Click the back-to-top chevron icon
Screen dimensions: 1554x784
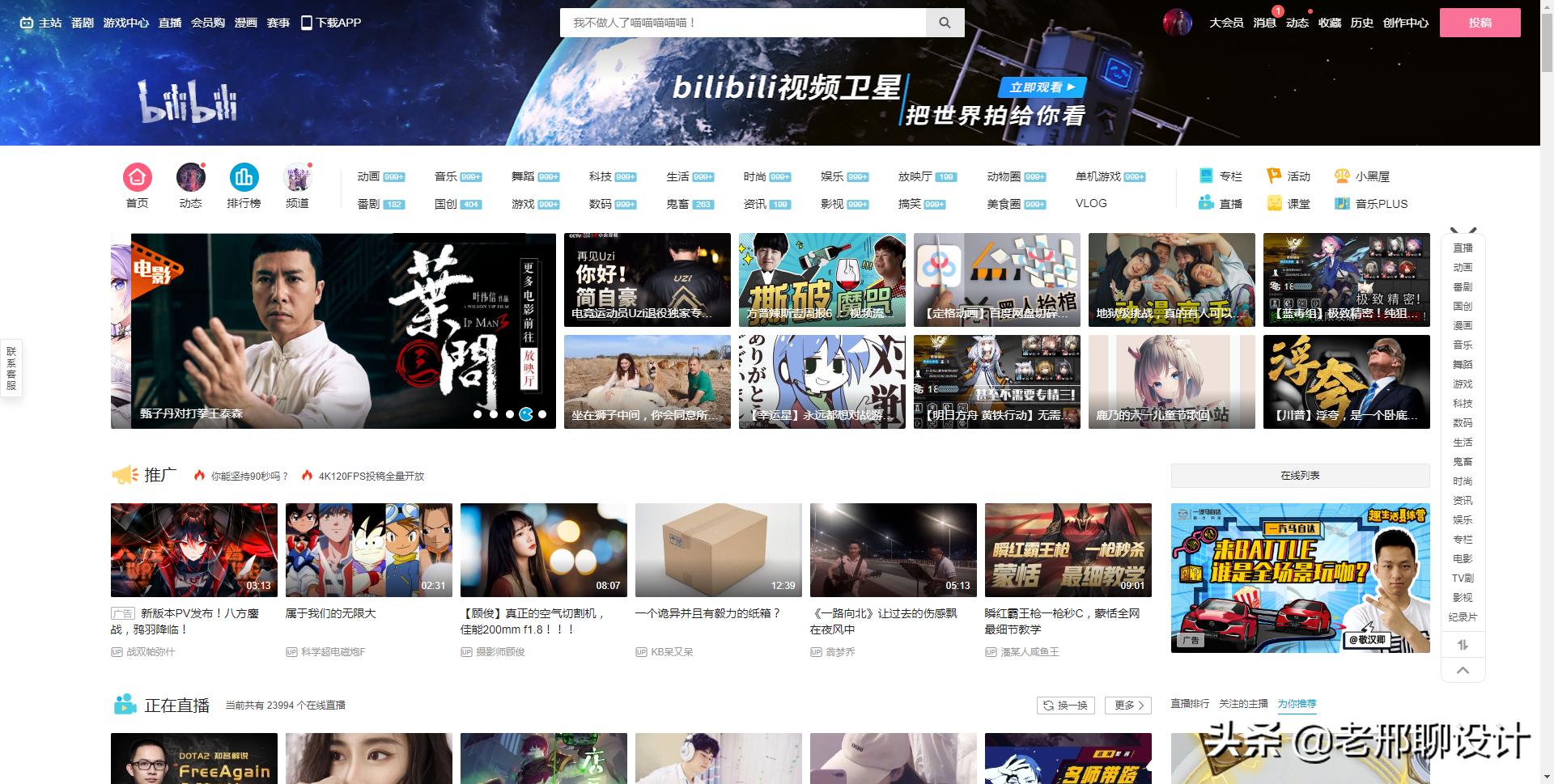tap(1463, 670)
